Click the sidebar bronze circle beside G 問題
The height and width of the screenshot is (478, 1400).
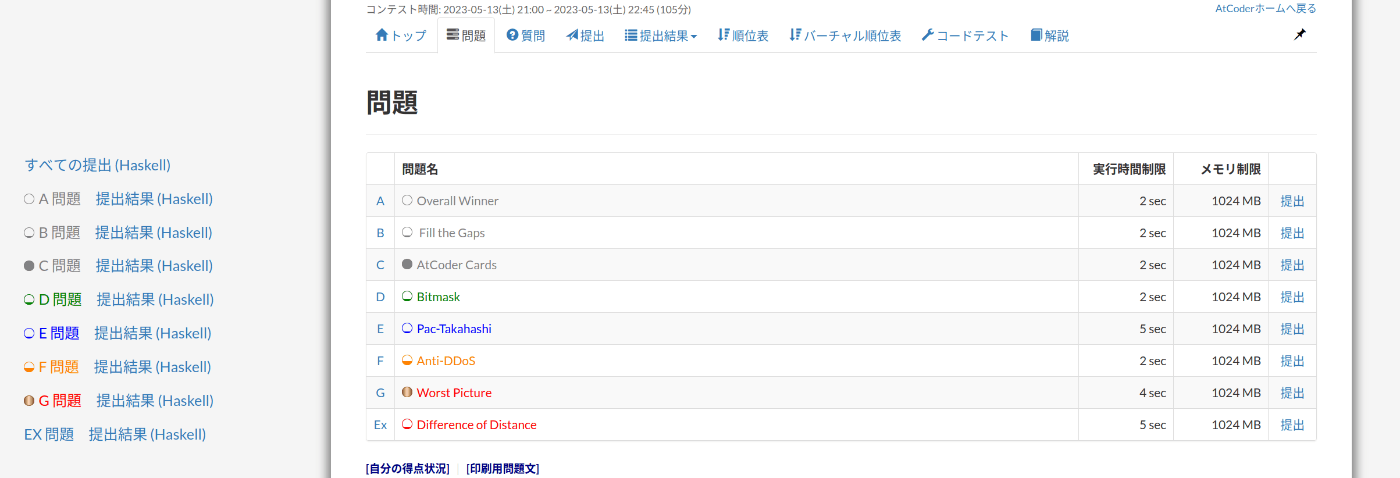point(29,400)
